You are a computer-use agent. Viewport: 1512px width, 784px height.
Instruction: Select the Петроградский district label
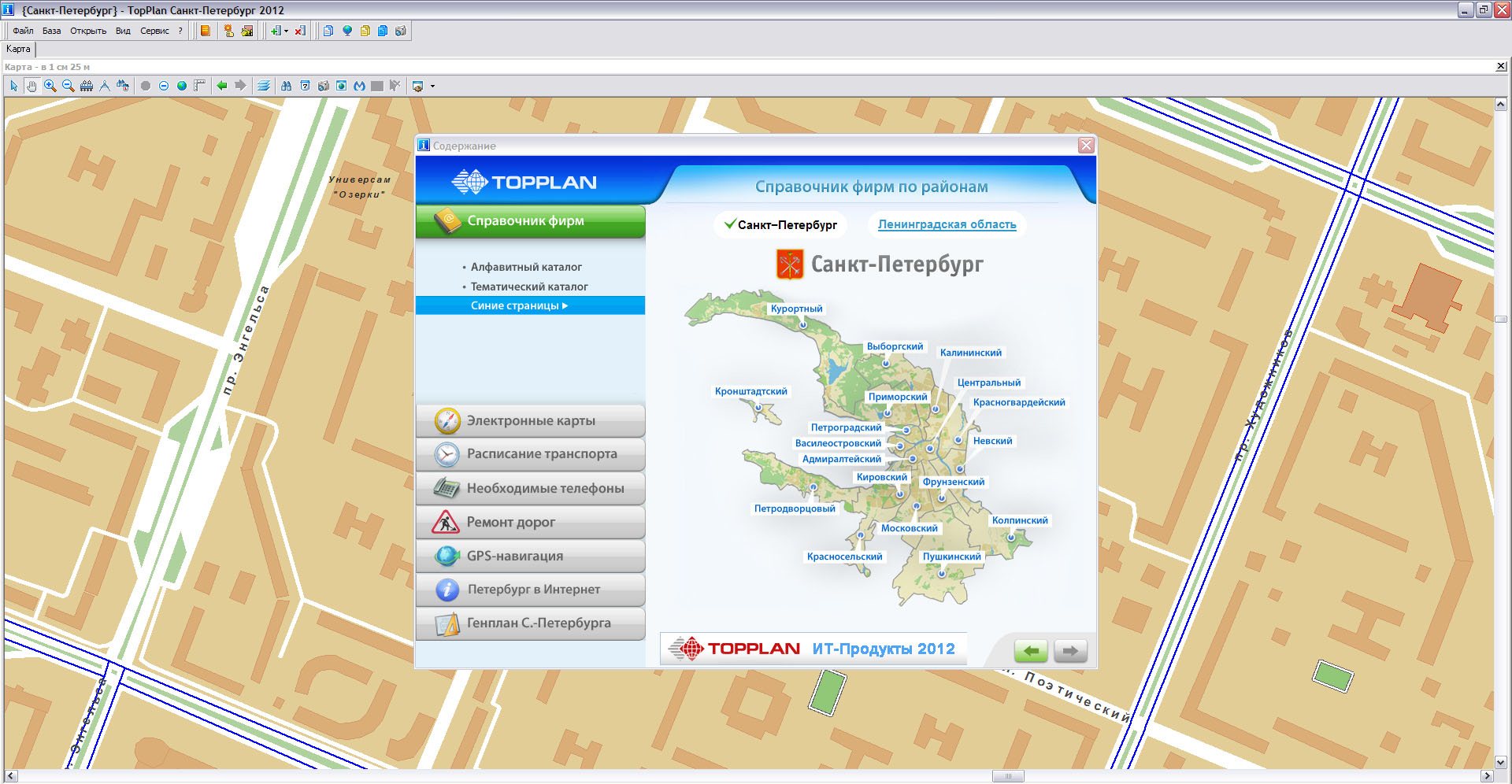pyautogui.click(x=847, y=427)
